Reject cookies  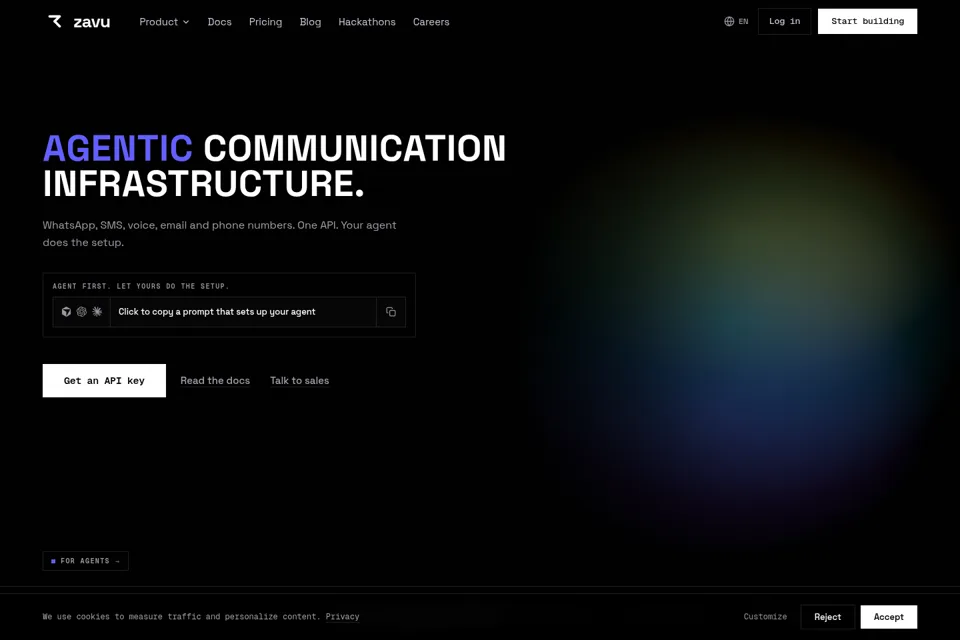[x=827, y=617]
